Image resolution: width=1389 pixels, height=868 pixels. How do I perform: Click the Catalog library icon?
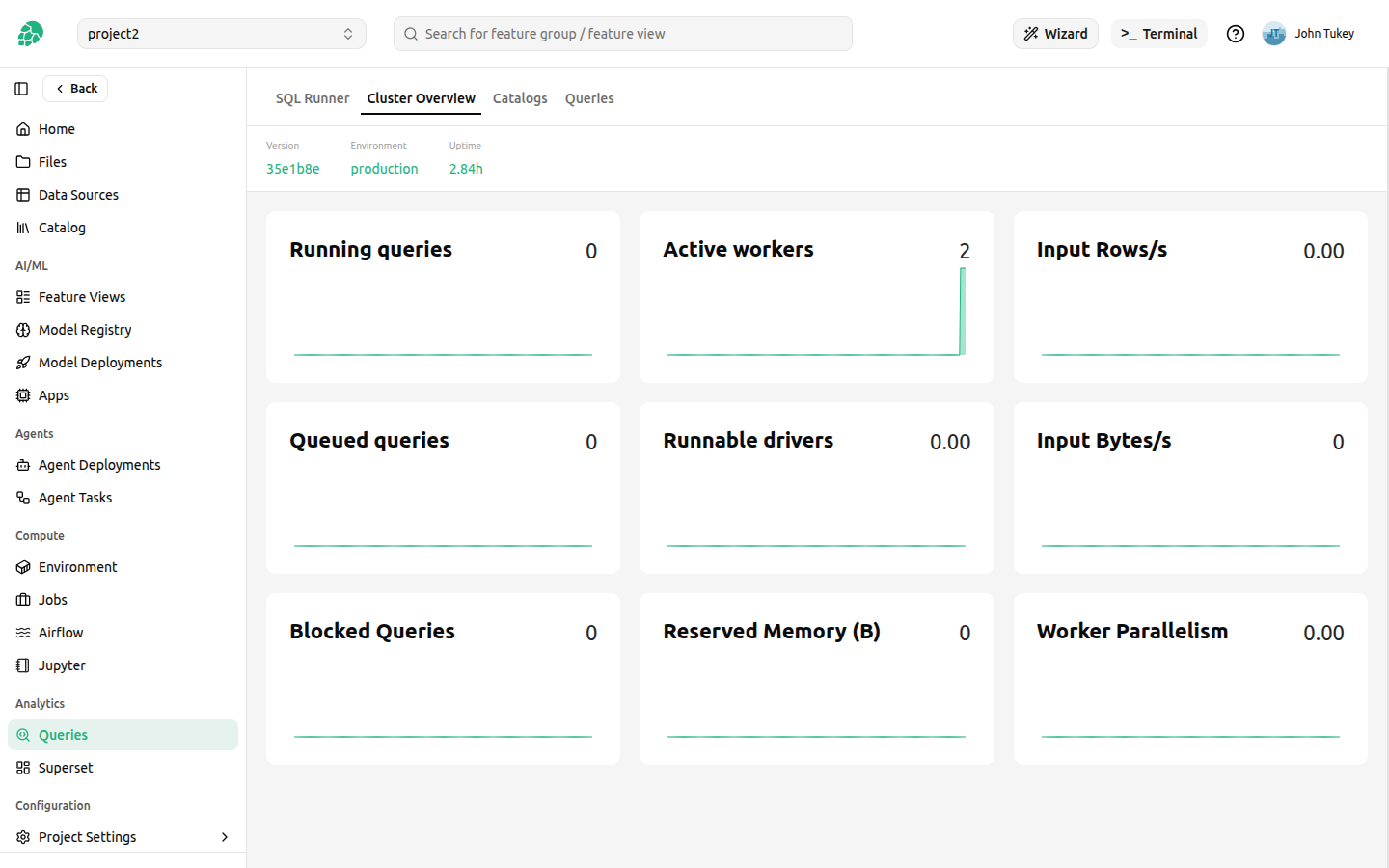coord(23,228)
